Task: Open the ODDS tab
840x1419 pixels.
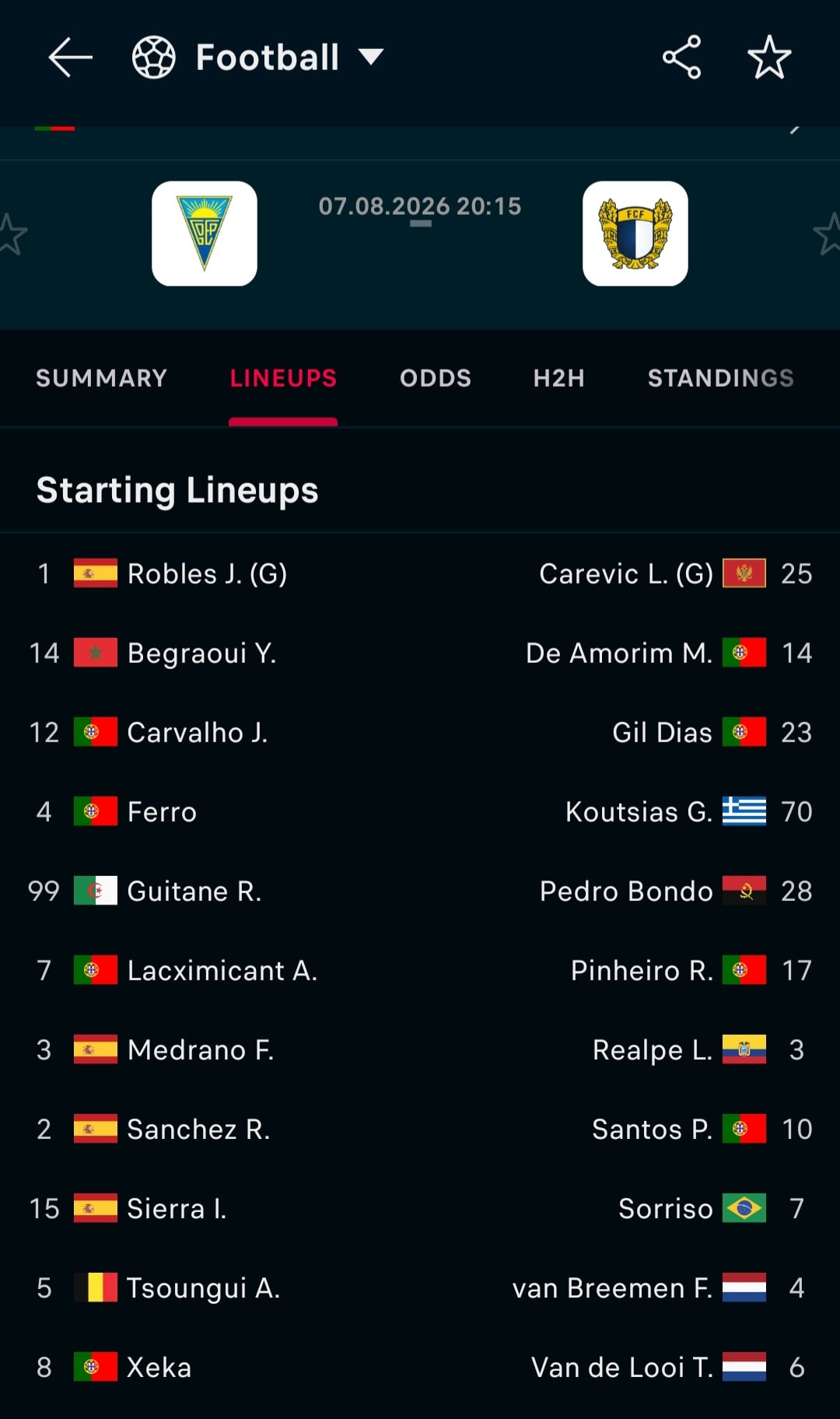Action: point(436,378)
